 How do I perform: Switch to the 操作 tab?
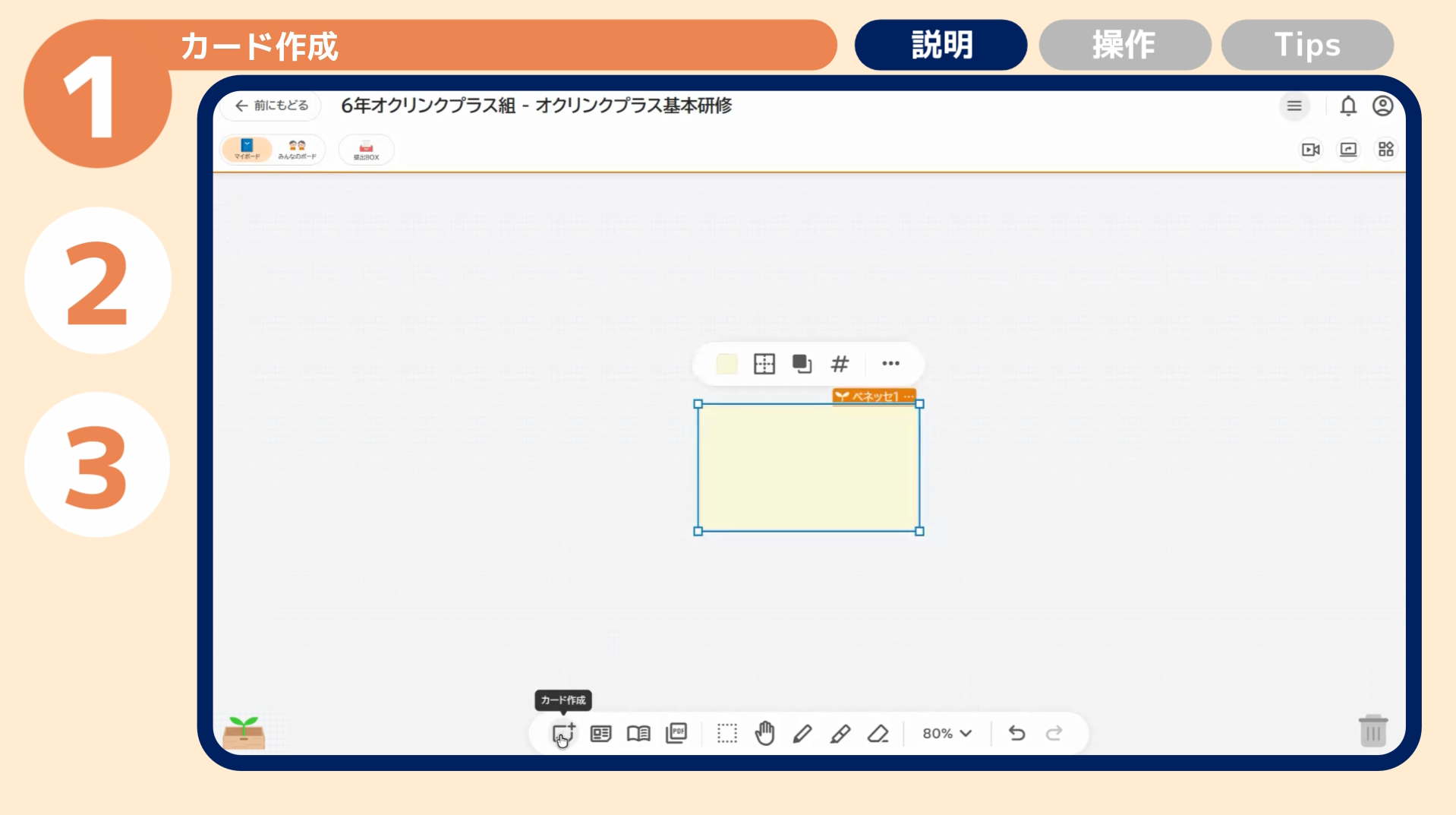[x=1124, y=45]
